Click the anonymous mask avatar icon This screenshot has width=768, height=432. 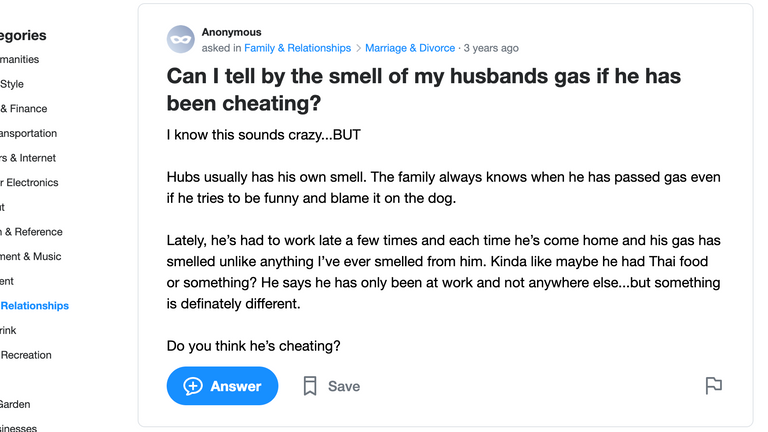180,39
